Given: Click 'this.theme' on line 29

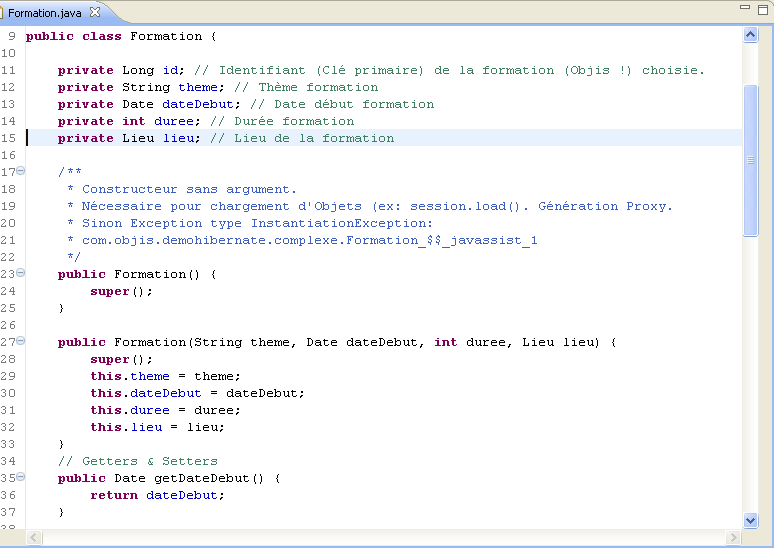Looking at the screenshot, I should (130, 376).
